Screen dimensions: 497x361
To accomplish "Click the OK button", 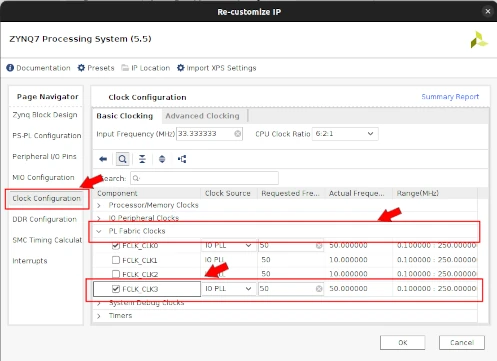I will click(402, 343).
